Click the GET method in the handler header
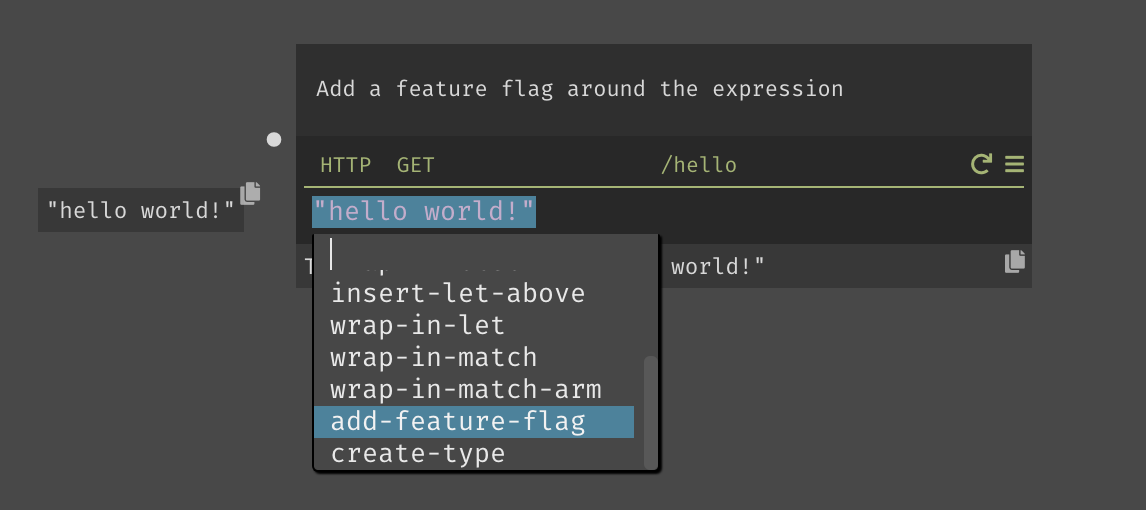Screen dimensions: 1146x510 [416, 165]
